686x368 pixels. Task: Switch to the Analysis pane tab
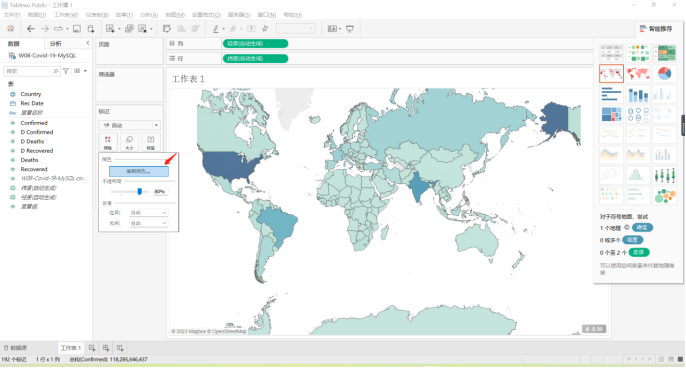56,44
